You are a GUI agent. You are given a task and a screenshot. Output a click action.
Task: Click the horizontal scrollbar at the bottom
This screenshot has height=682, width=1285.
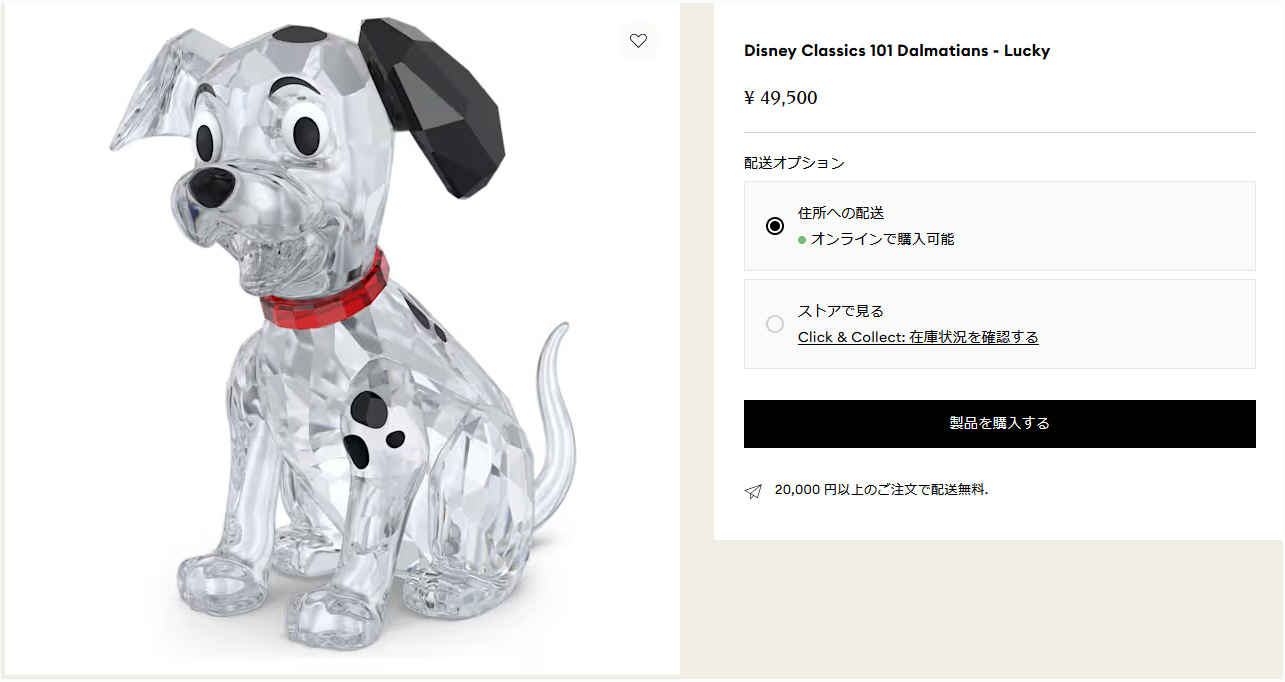pos(340,679)
